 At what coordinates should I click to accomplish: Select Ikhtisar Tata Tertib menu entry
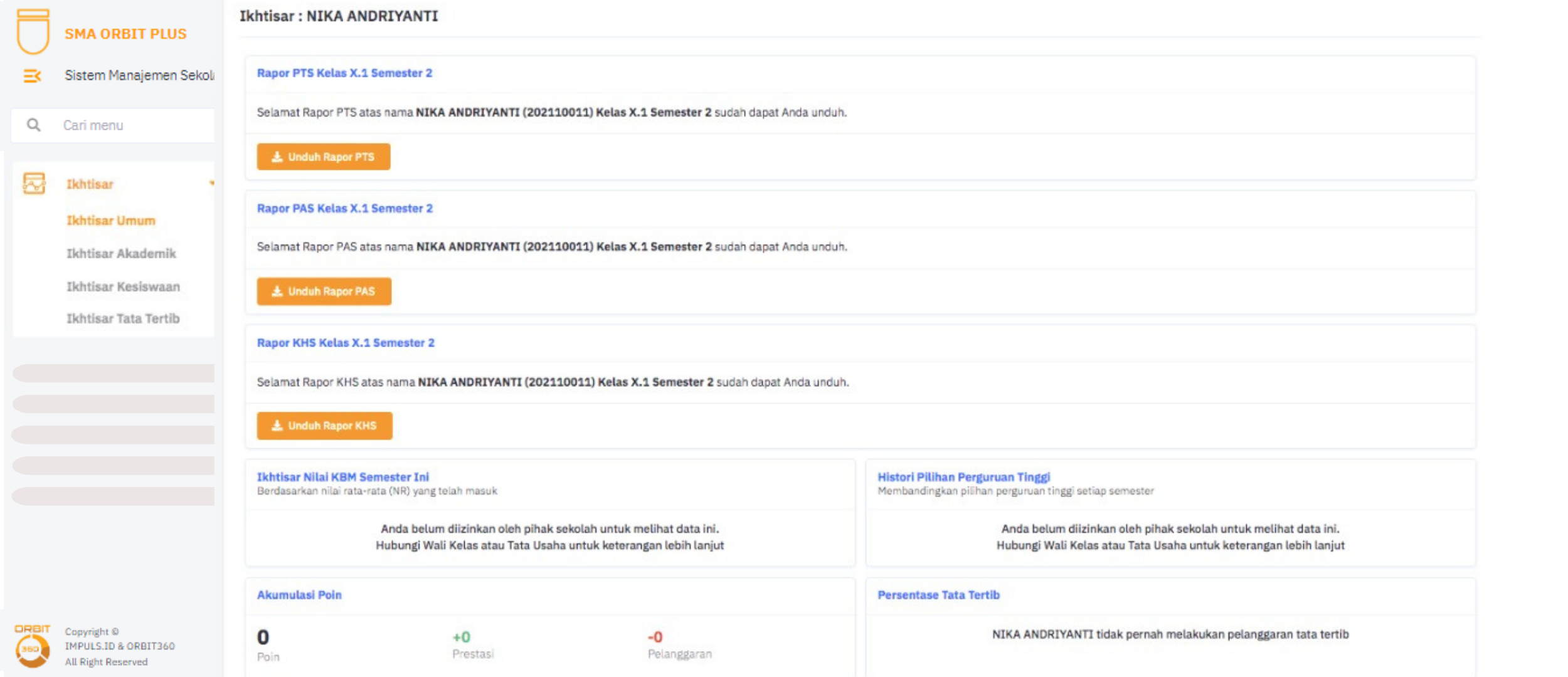click(123, 318)
